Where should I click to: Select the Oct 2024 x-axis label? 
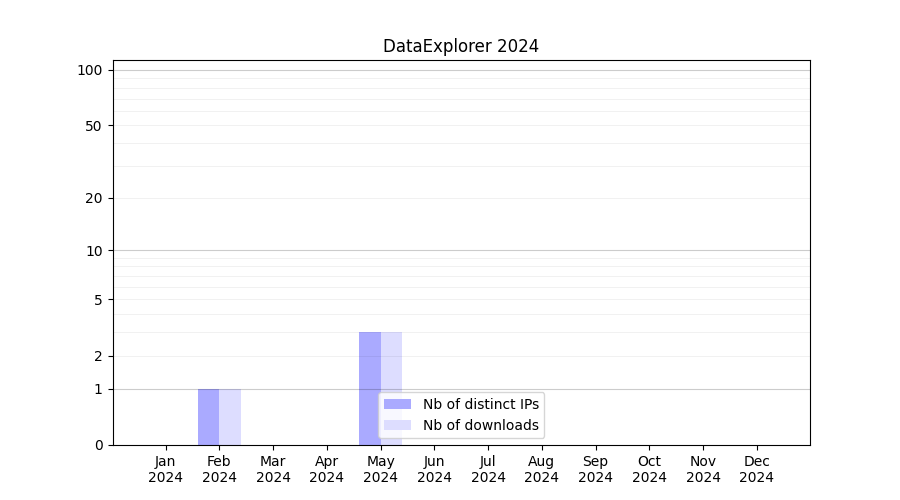click(649, 469)
